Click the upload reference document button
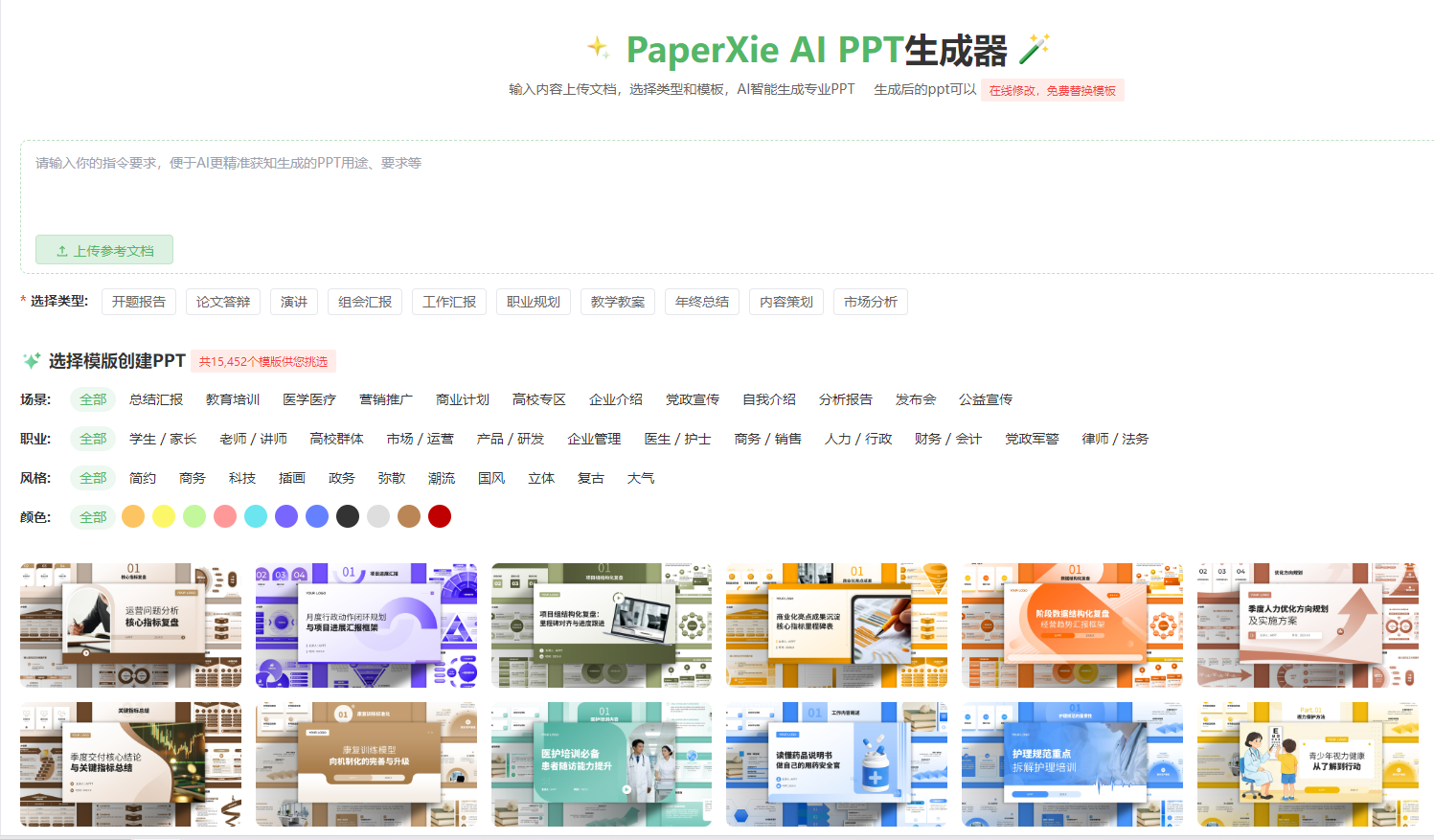The width and height of the screenshot is (1434, 840). [104, 250]
